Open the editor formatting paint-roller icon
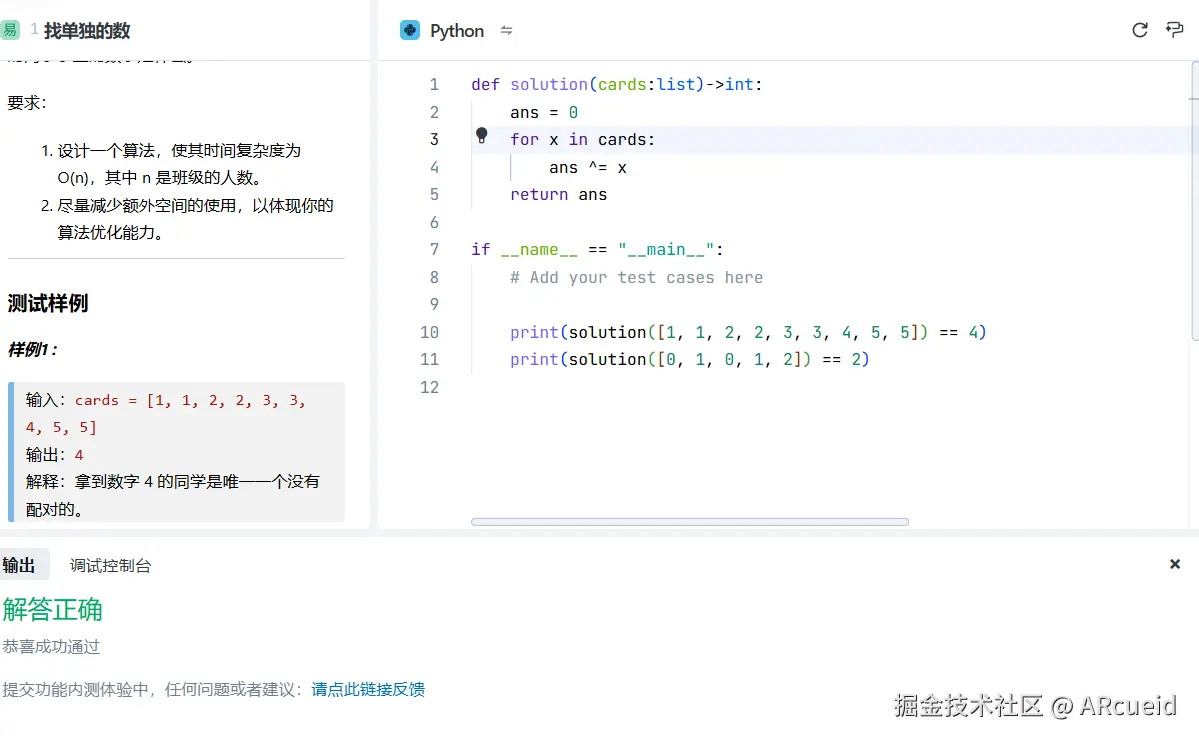 [1175, 30]
